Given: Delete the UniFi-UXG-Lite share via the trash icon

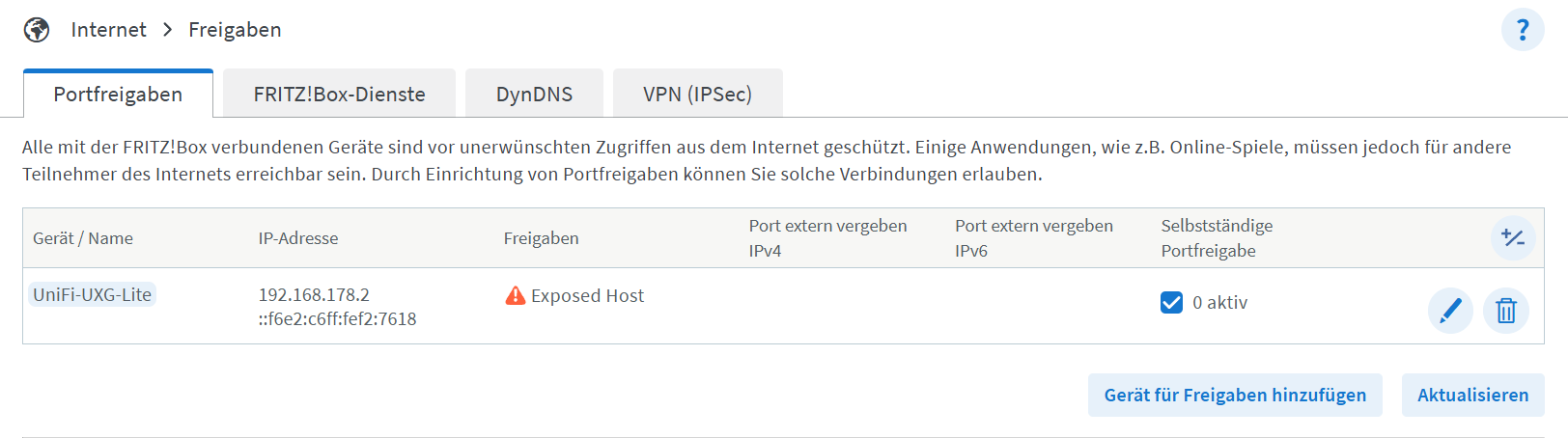Looking at the screenshot, I should [1506, 311].
